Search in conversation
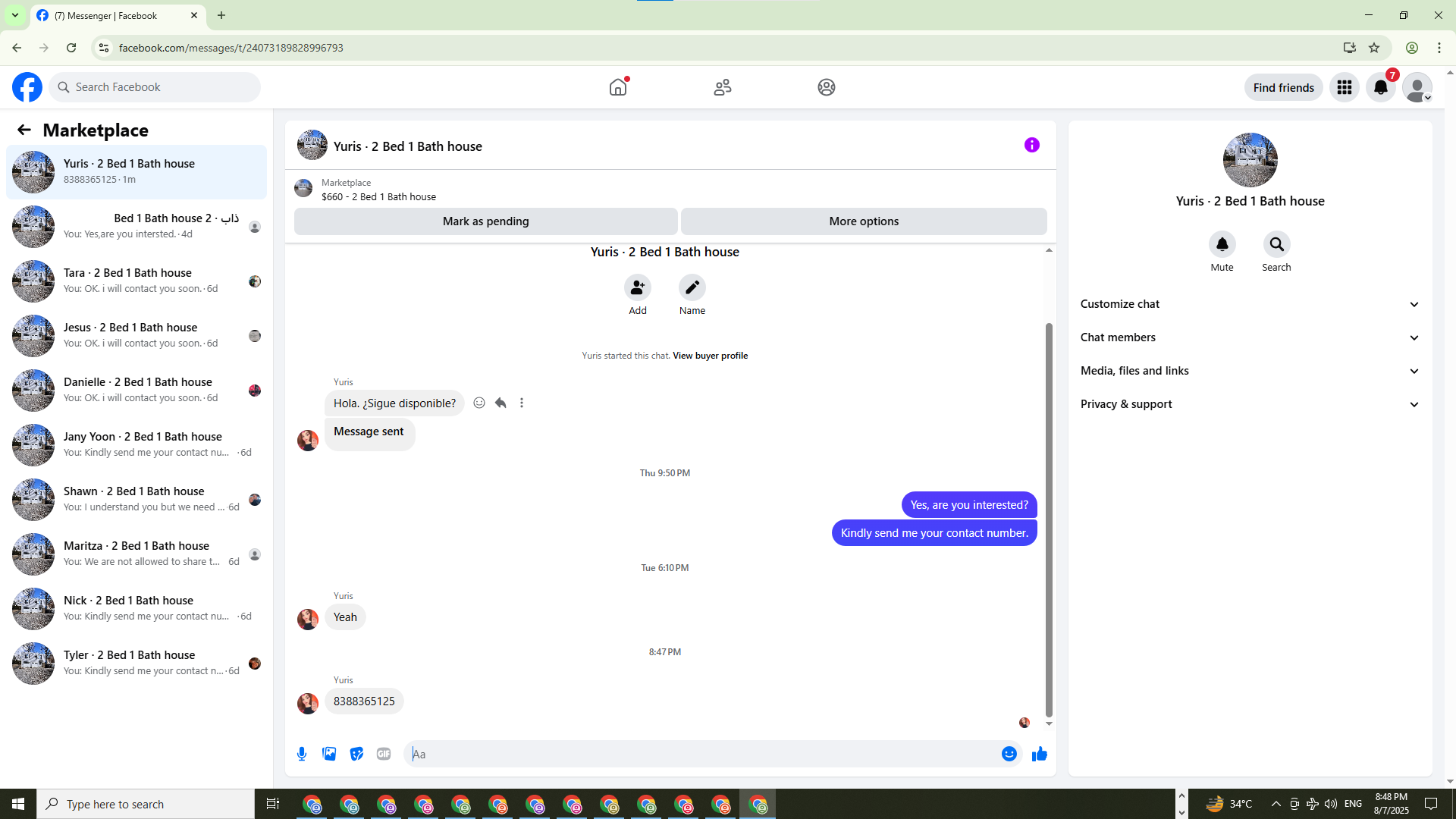This screenshot has width=1456, height=819. 1277,244
